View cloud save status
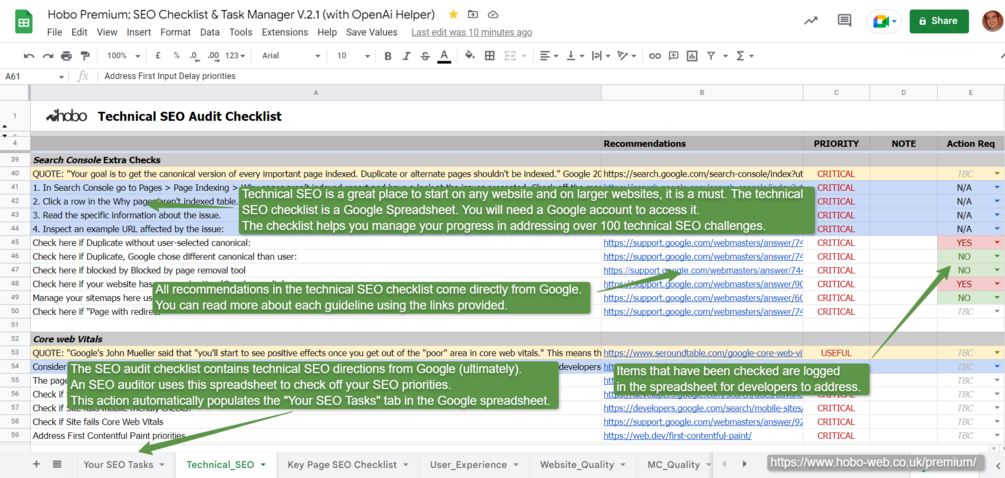The height and width of the screenshot is (478, 1005). [x=492, y=14]
